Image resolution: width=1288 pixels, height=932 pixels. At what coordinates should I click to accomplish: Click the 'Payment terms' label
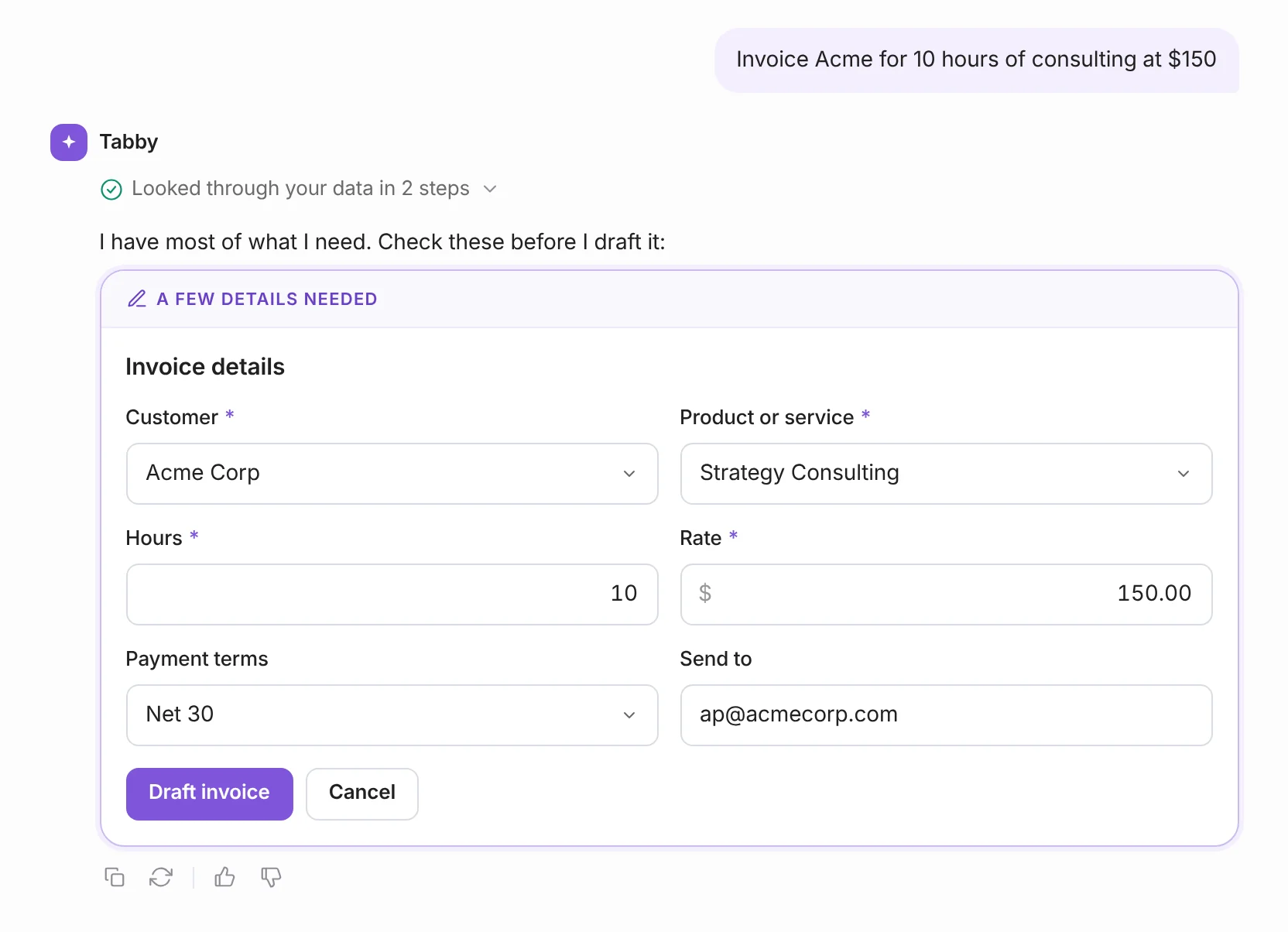pos(197,659)
